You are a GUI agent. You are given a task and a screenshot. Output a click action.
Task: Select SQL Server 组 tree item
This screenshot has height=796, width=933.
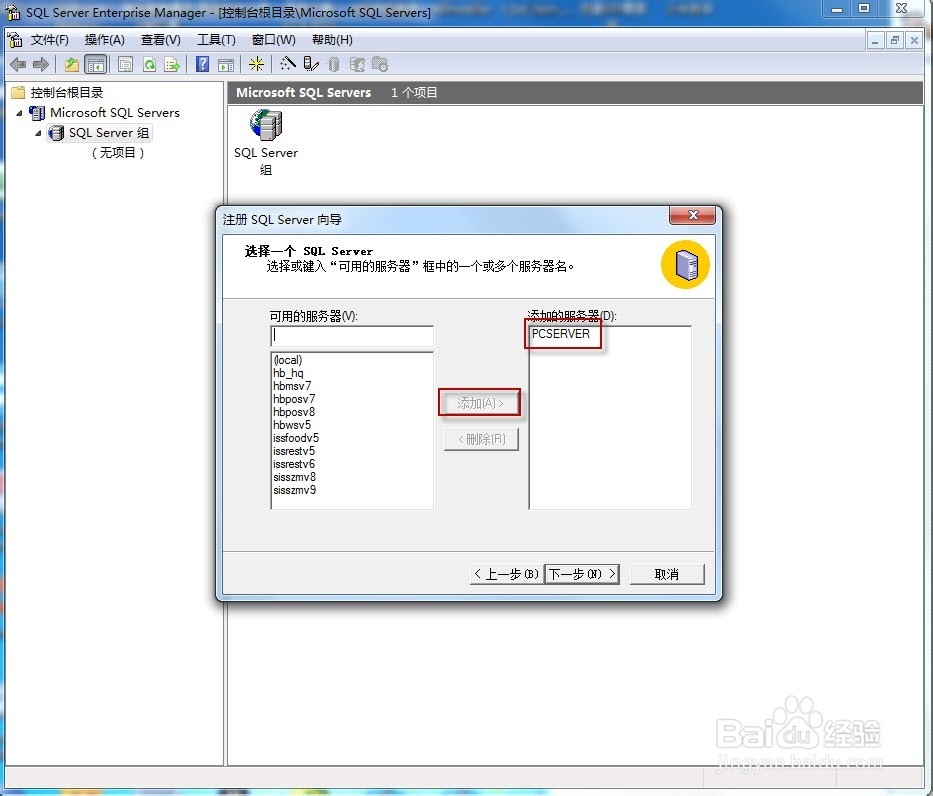click(109, 133)
